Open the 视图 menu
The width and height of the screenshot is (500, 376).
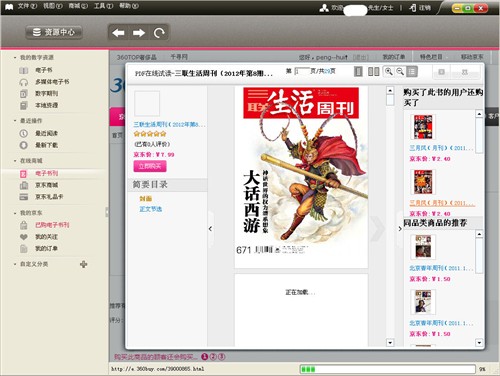click(x=52, y=6)
